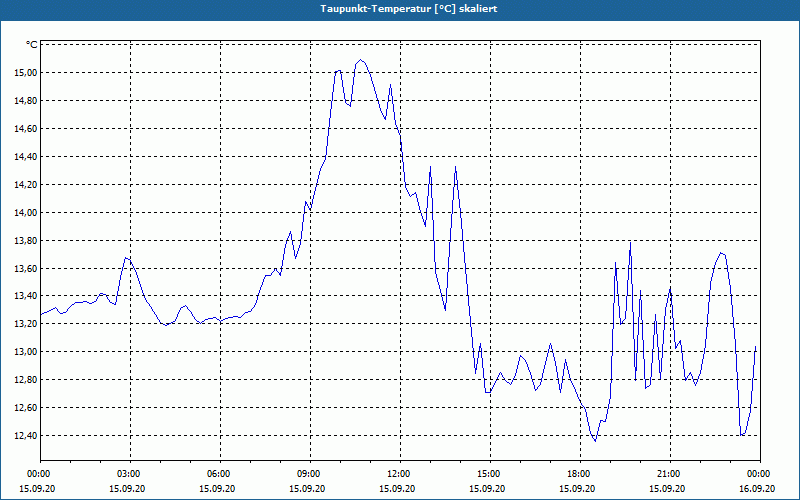The width and height of the screenshot is (800, 500).
Task: Select the '06:00' time label
Action: [x=220, y=473]
